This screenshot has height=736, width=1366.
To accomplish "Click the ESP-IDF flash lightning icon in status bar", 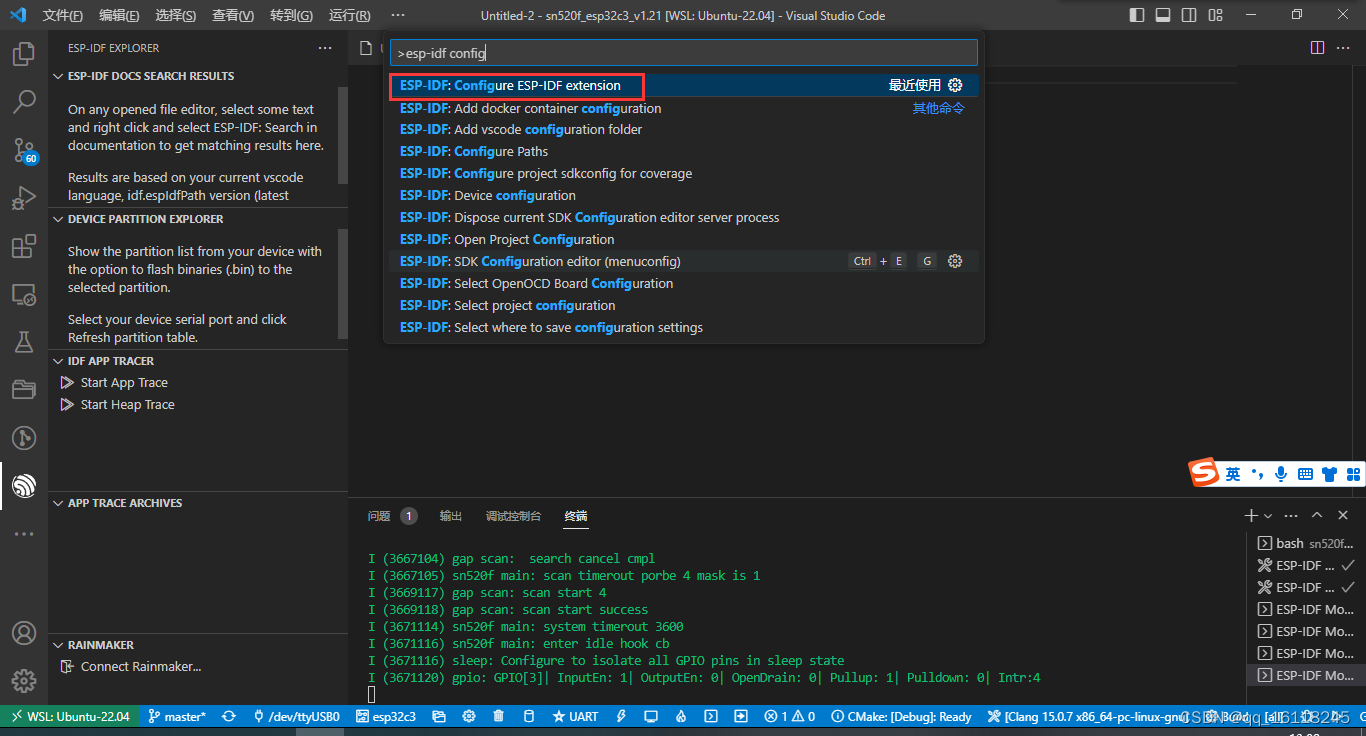I will 621,716.
